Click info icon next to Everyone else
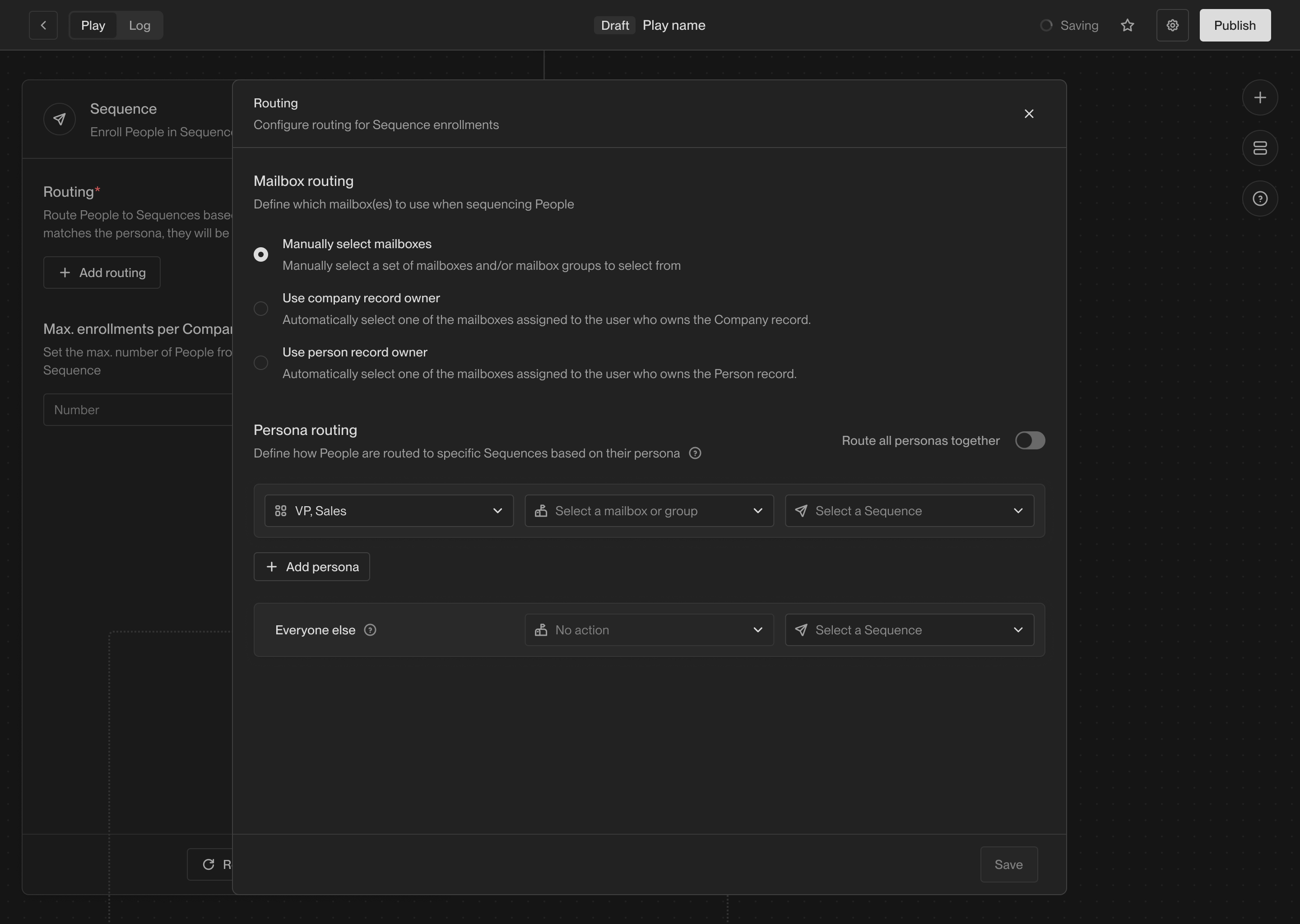Screen dimensions: 1300x924 tap(370, 630)
